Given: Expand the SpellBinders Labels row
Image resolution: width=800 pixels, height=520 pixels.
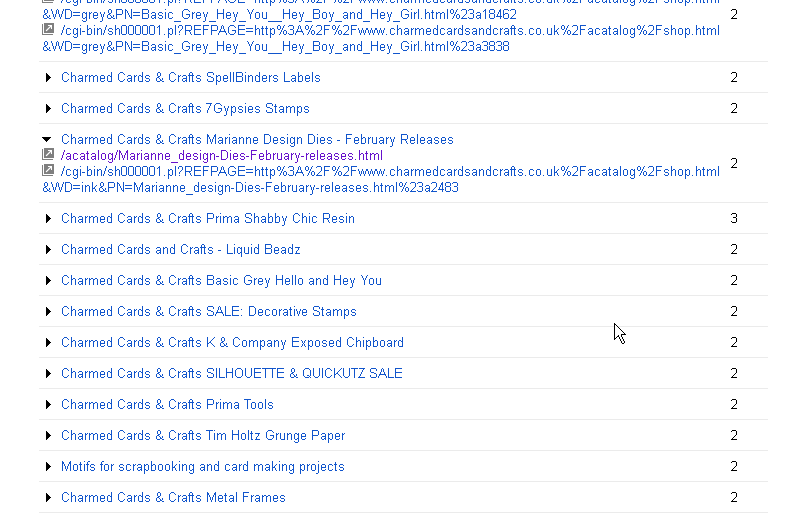Looking at the screenshot, I should click(48, 78).
